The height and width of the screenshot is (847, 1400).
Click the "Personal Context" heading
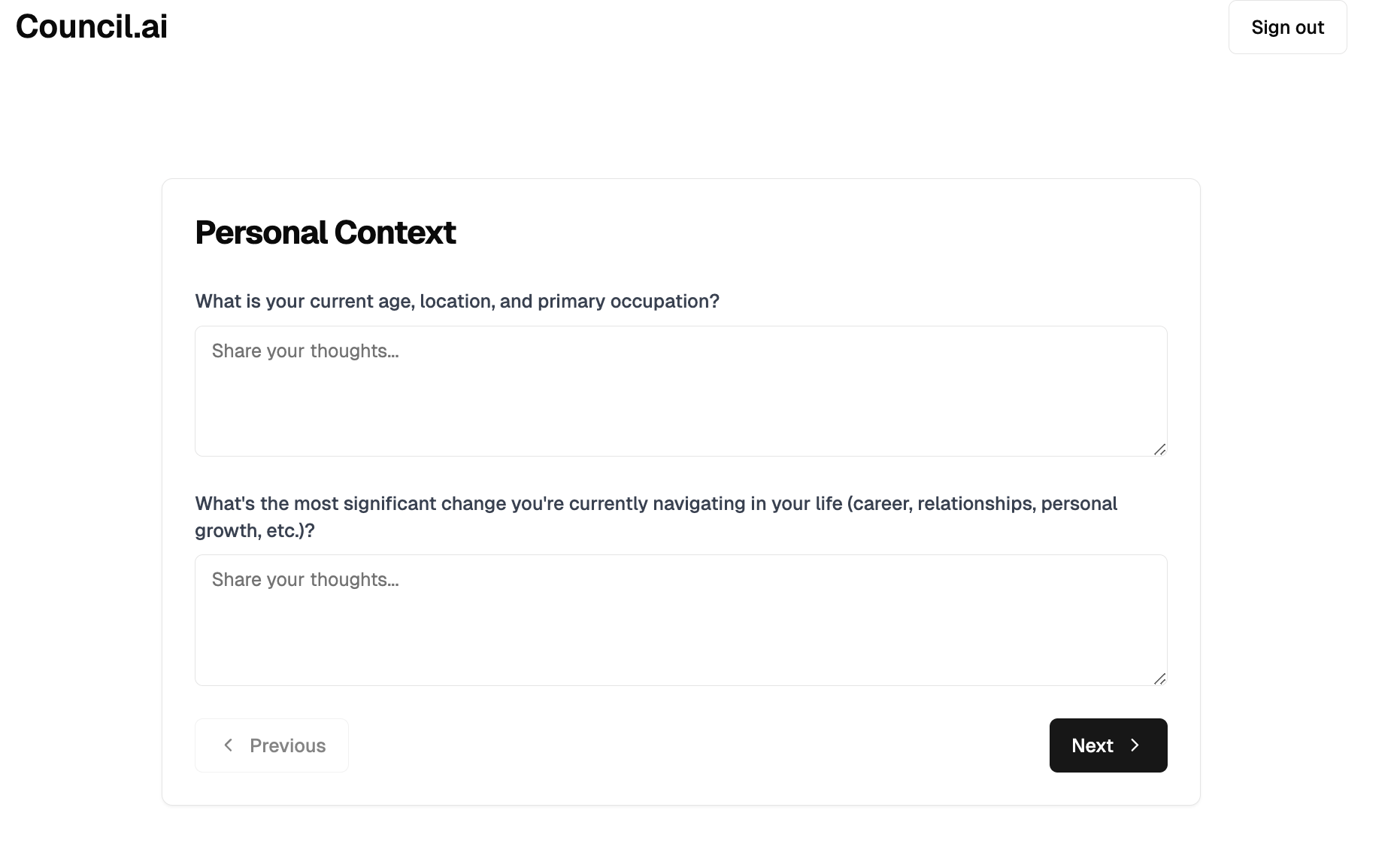[326, 232]
